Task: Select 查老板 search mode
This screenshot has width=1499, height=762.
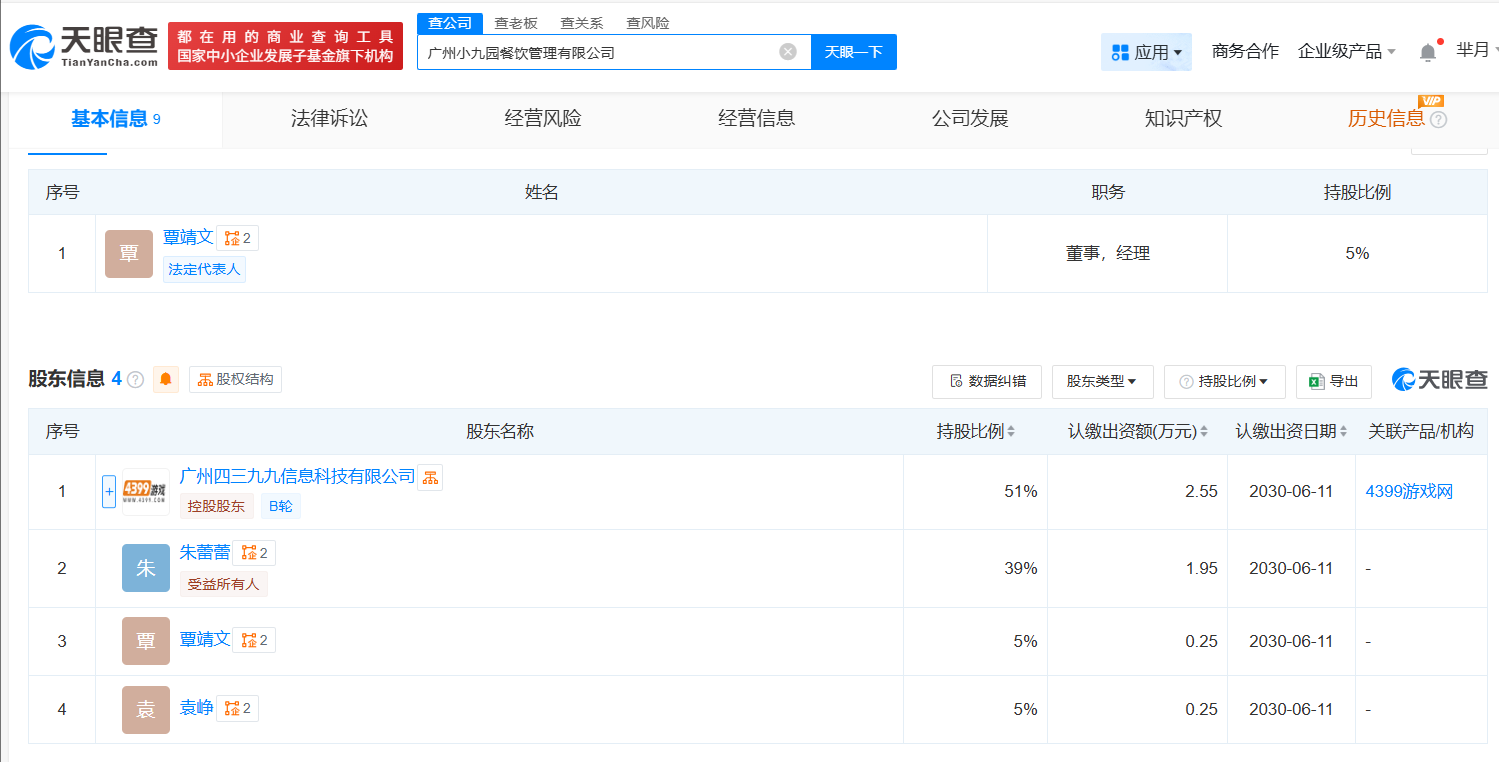Action: pos(516,23)
